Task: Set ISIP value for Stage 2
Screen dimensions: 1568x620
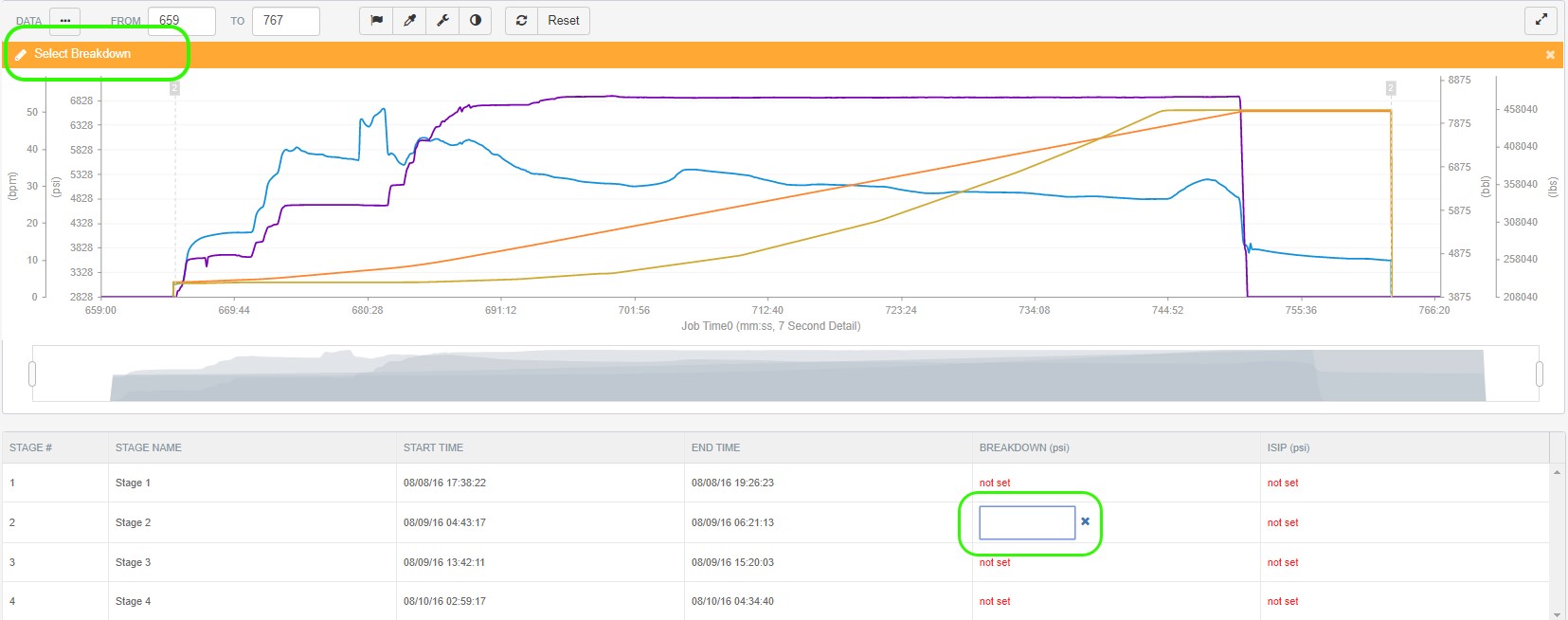Action: point(1283,523)
